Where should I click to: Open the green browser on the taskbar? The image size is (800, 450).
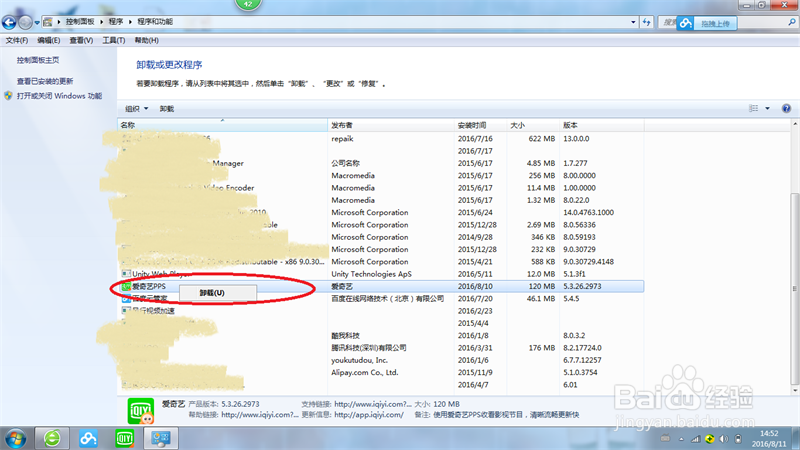tap(52, 438)
